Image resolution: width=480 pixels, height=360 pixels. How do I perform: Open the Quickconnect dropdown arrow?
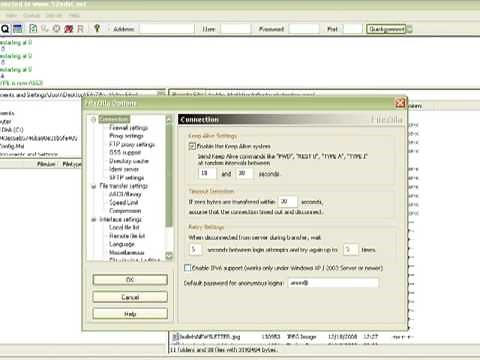(410, 29)
